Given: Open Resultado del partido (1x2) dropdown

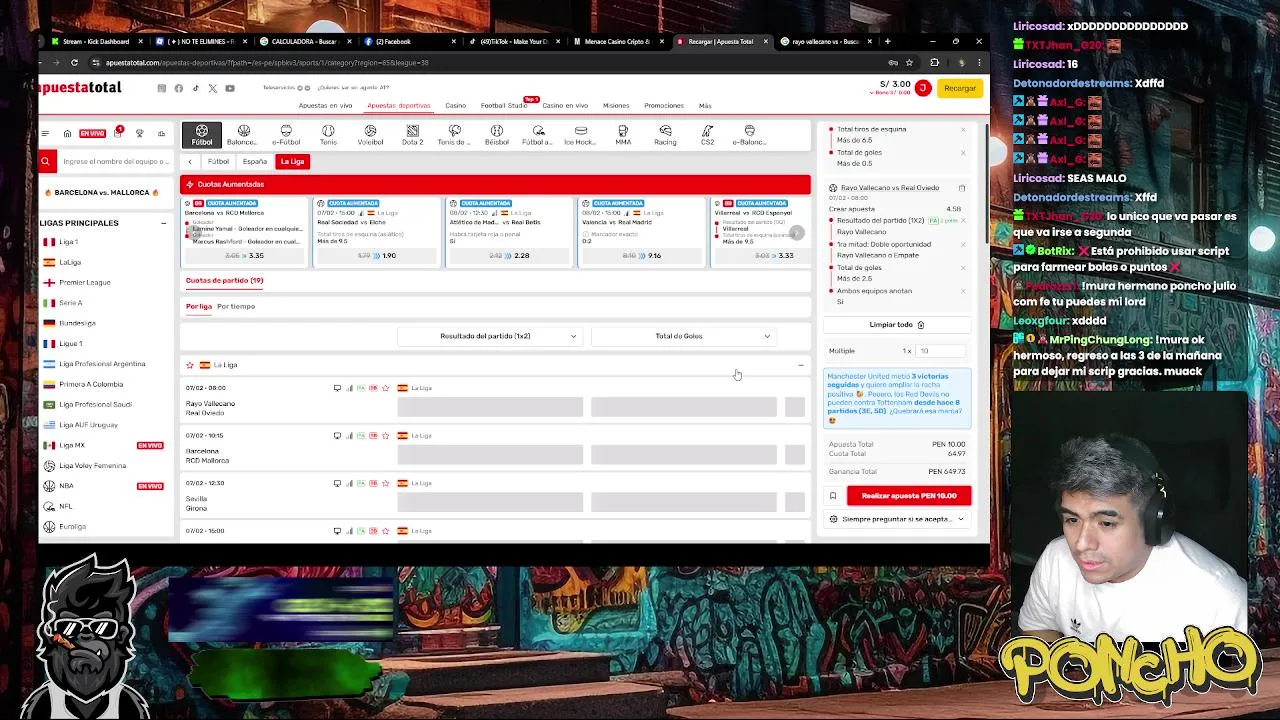Looking at the screenshot, I should [x=490, y=336].
